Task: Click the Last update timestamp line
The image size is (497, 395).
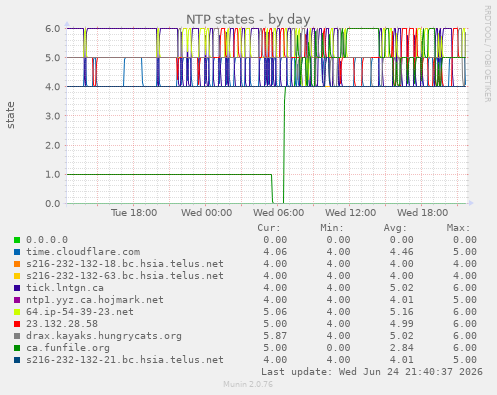Action: [x=372, y=372]
